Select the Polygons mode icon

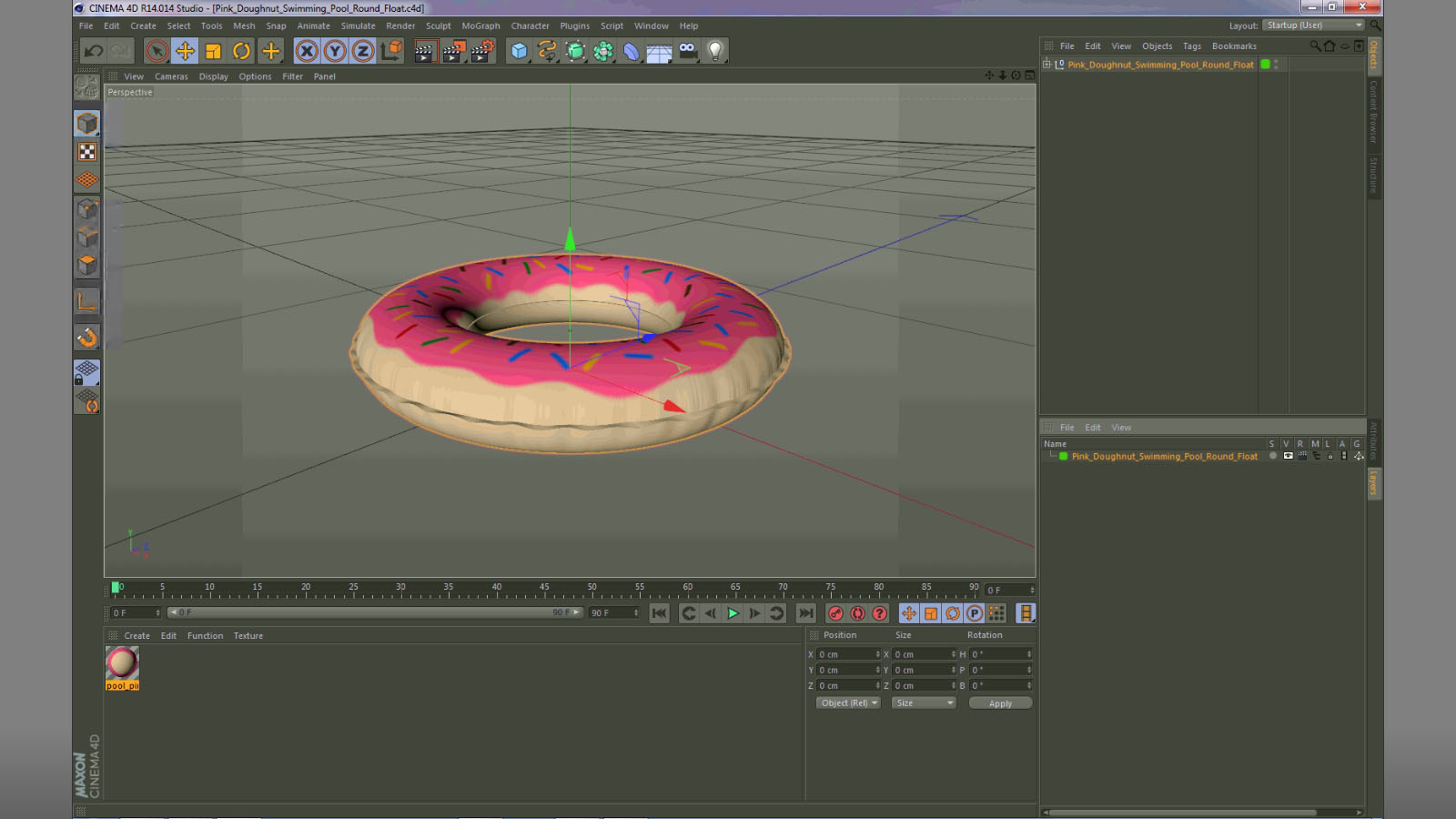87,265
